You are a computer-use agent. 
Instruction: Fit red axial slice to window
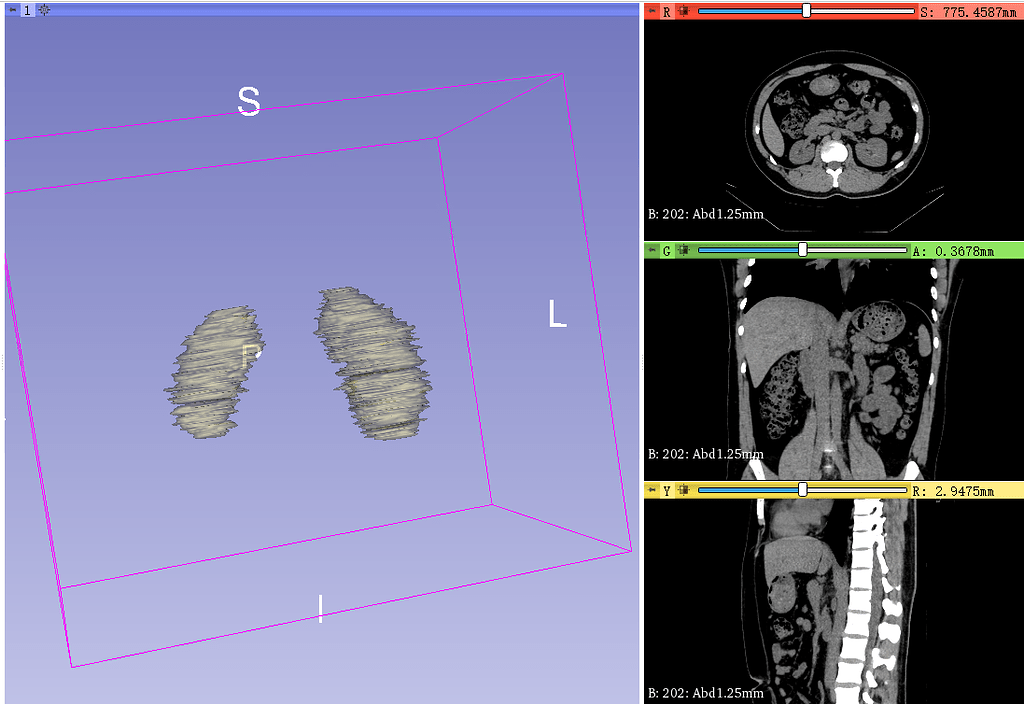click(683, 11)
